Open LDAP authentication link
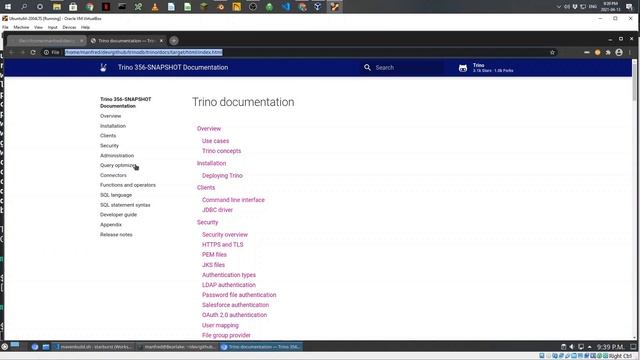The height and width of the screenshot is (360, 640). tap(229, 285)
